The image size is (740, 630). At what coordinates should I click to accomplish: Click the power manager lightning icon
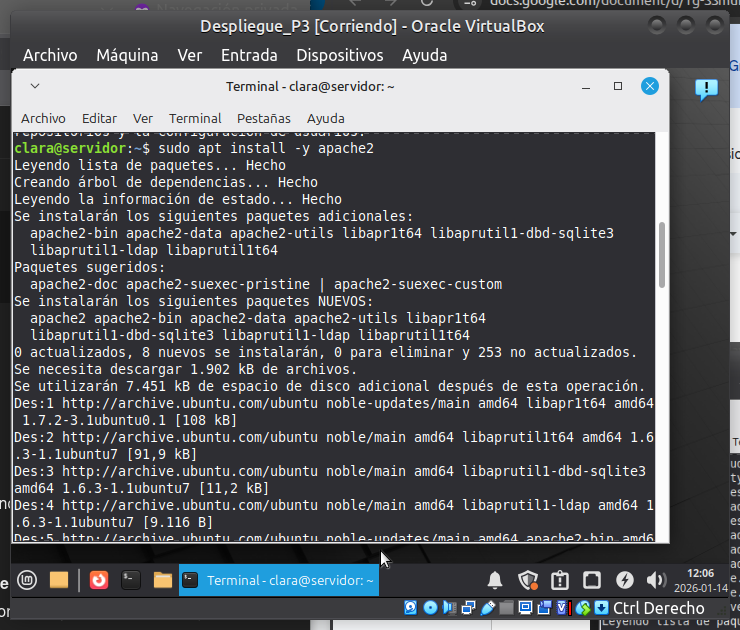tap(625, 580)
